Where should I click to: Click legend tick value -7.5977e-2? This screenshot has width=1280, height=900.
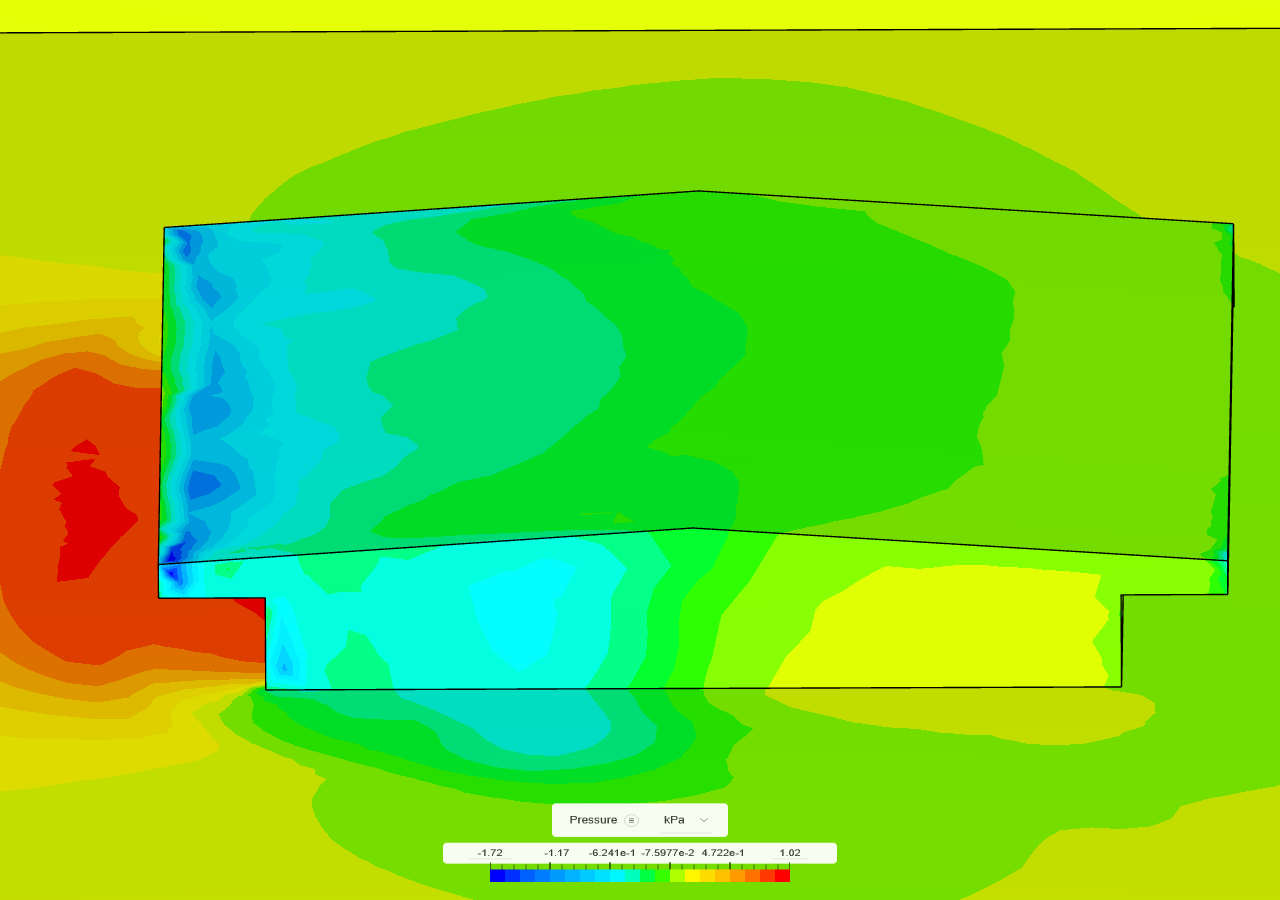(x=667, y=853)
